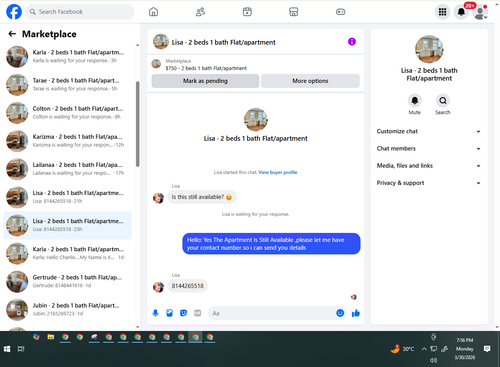Click the Facebook logo

(14, 12)
